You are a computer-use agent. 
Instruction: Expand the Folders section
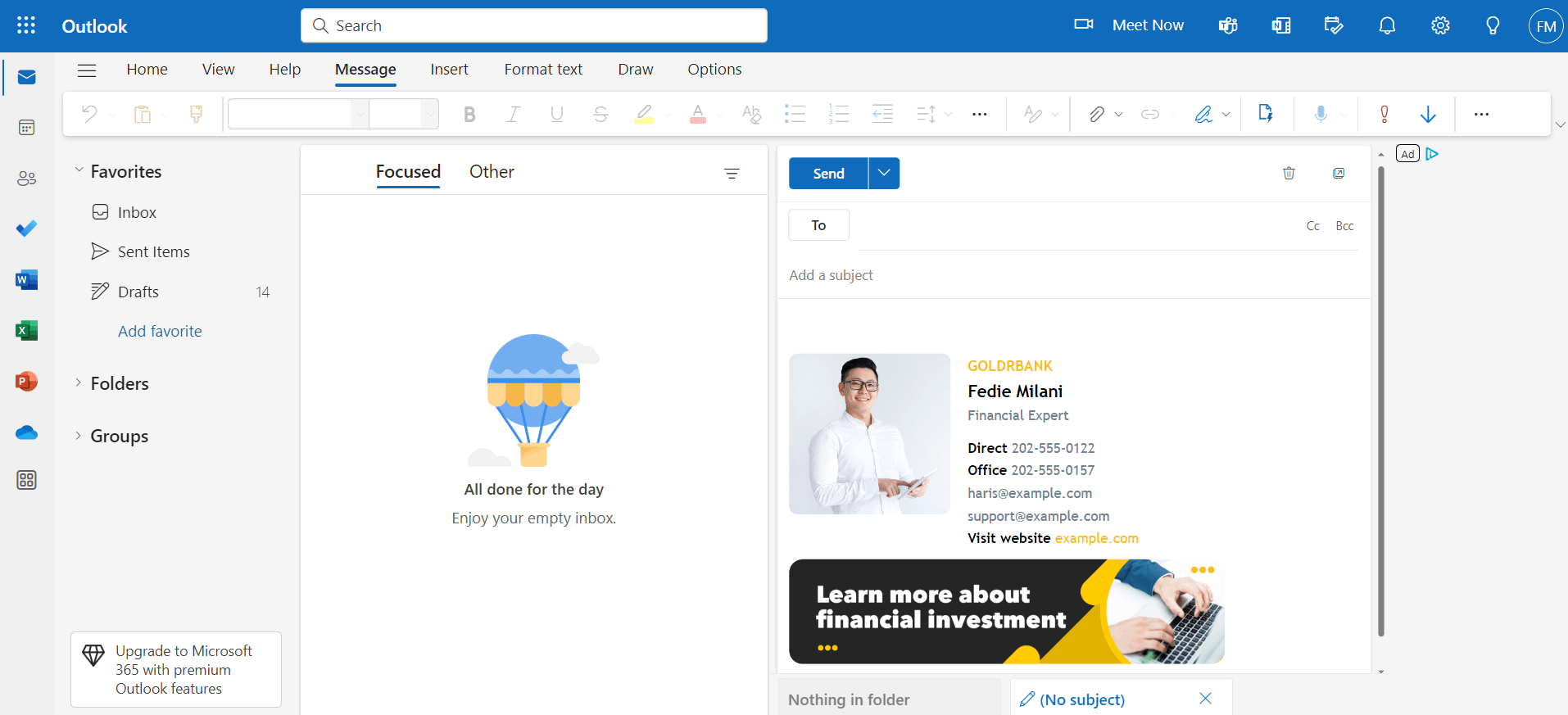tap(79, 382)
